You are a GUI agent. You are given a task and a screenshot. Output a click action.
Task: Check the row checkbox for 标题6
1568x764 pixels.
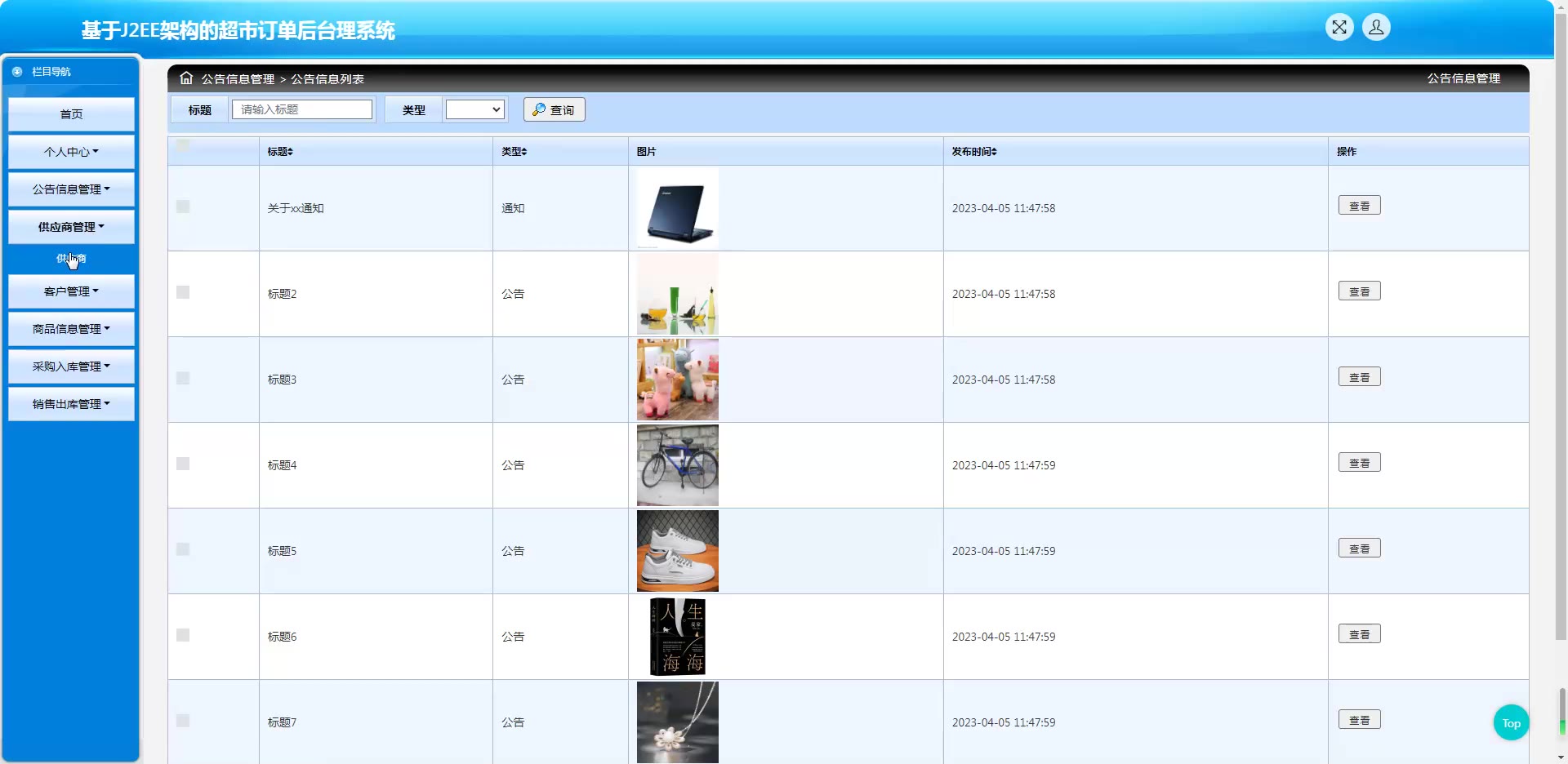pos(183,635)
